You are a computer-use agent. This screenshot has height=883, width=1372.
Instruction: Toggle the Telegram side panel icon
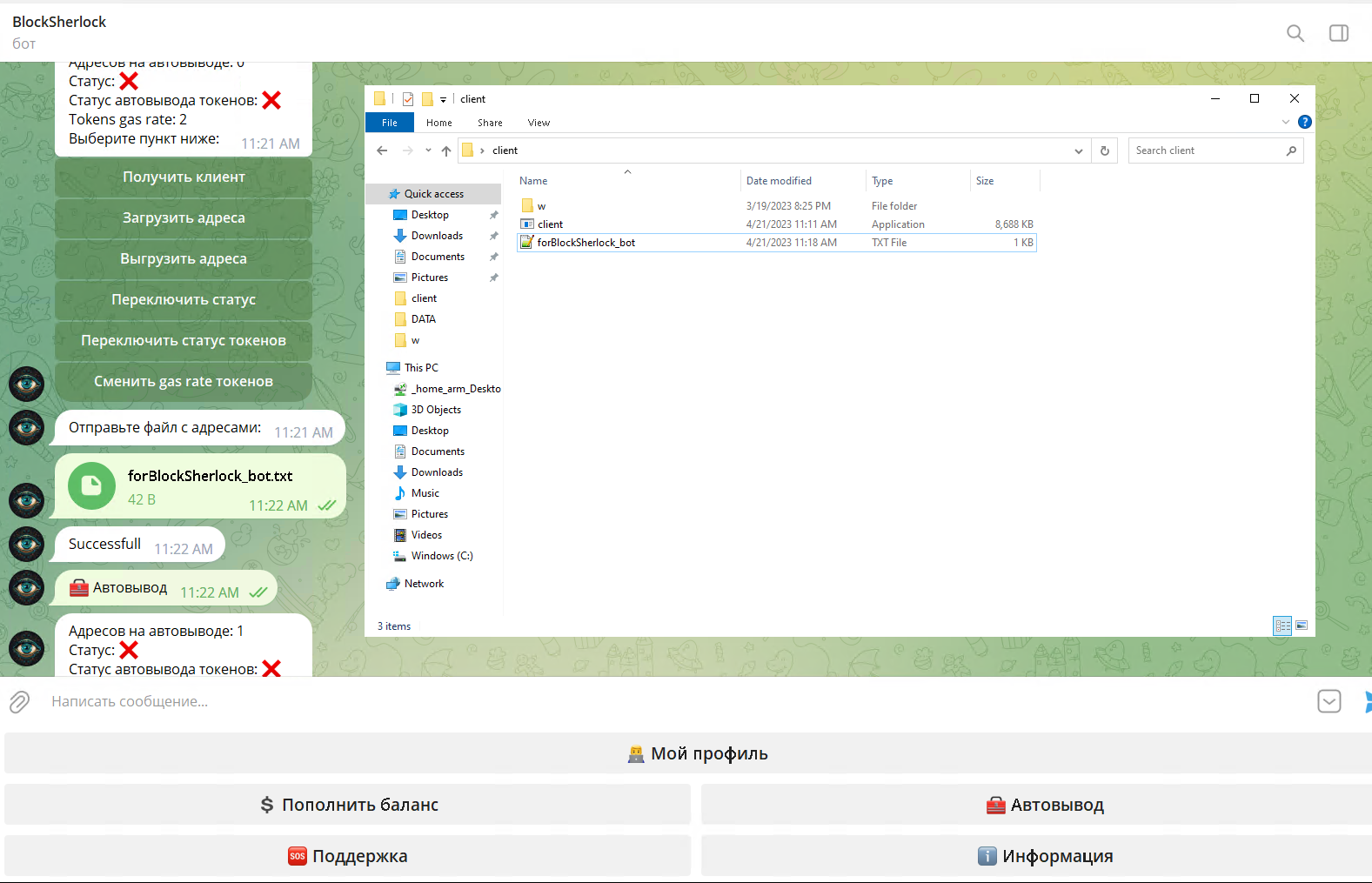point(1339,33)
